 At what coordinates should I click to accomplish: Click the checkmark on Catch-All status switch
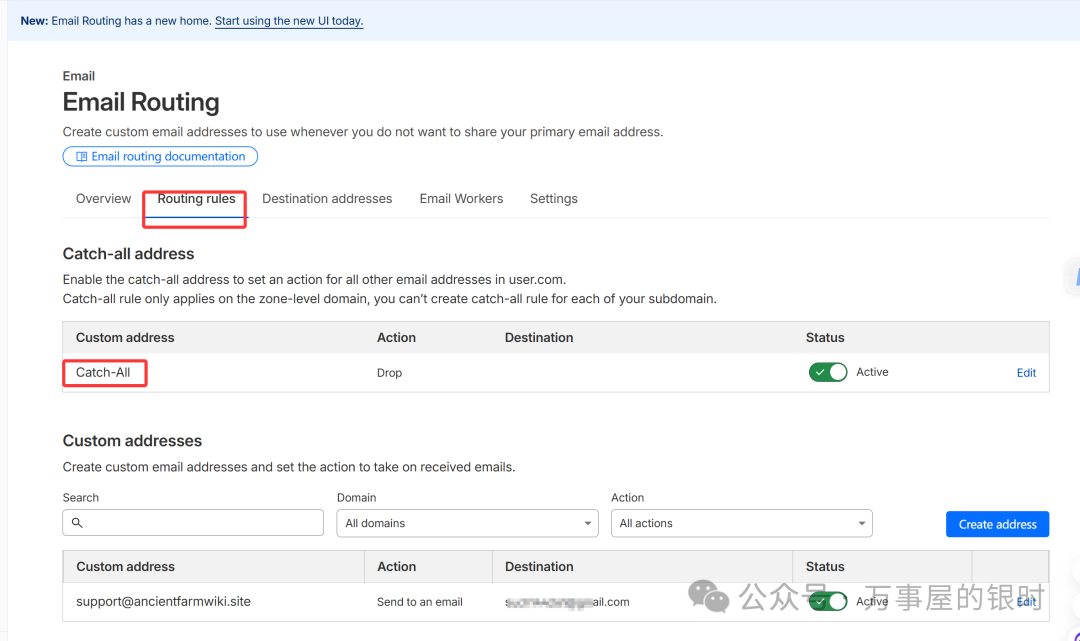click(819, 372)
